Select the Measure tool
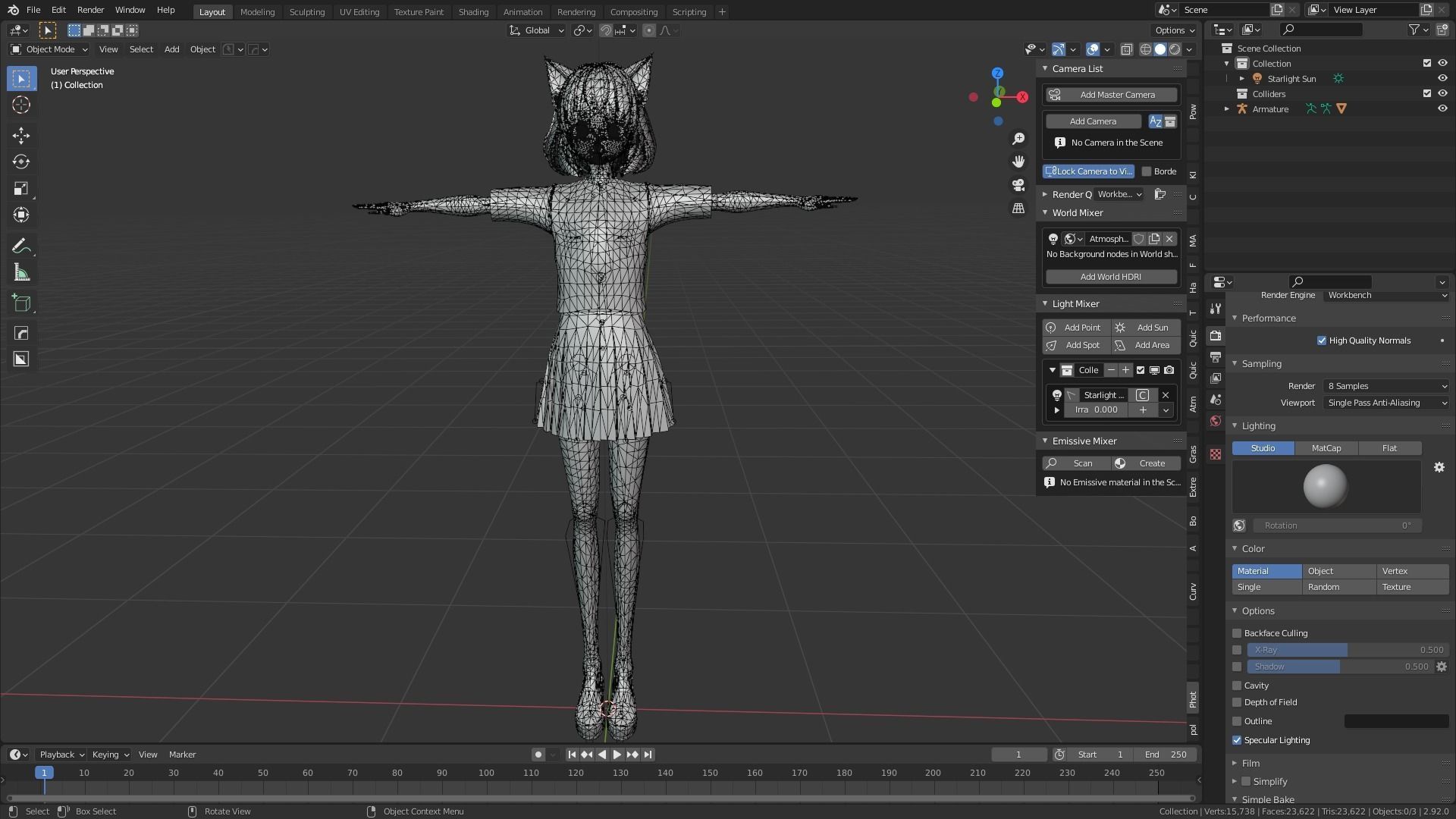 coord(21,272)
